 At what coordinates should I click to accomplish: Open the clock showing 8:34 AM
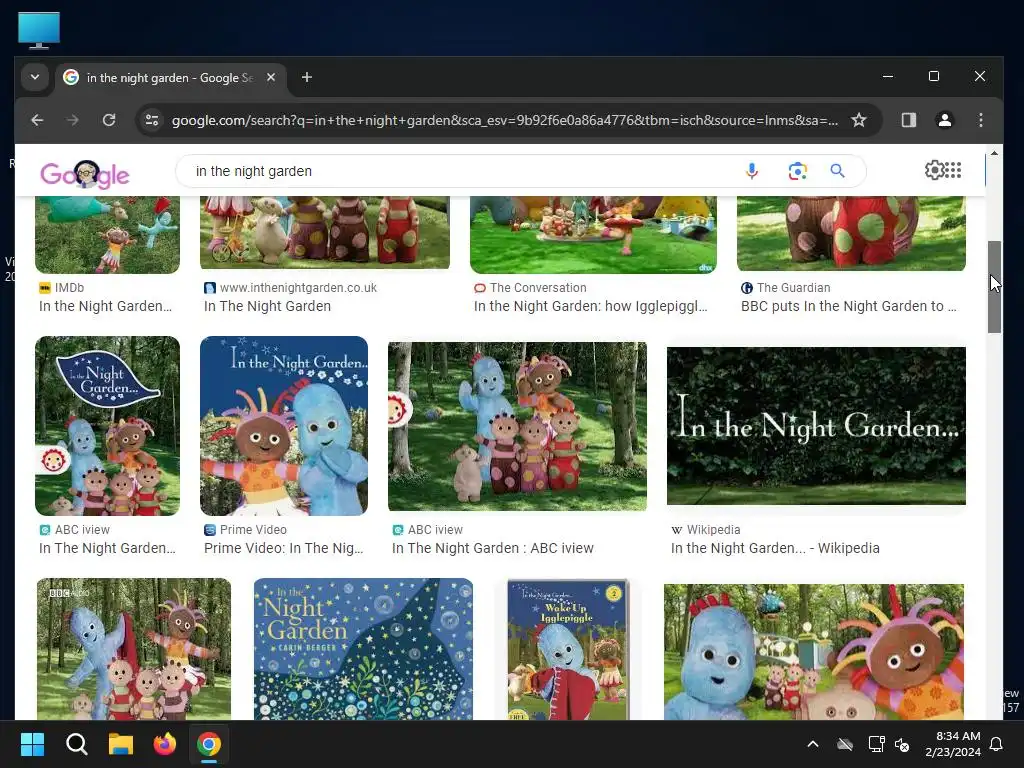tap(953, 744)
